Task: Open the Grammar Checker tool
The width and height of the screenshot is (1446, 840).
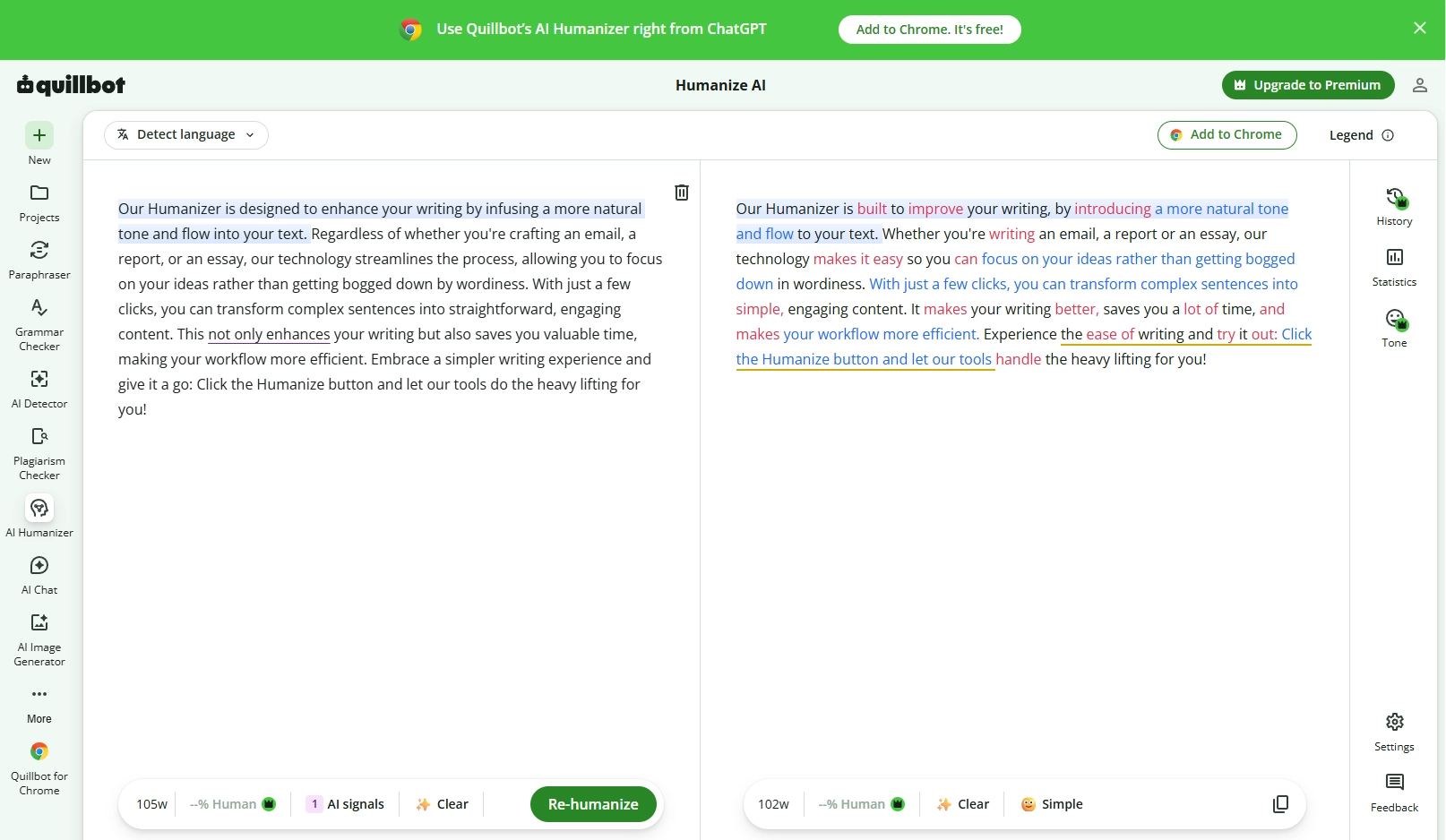Action: coord(39,324)
